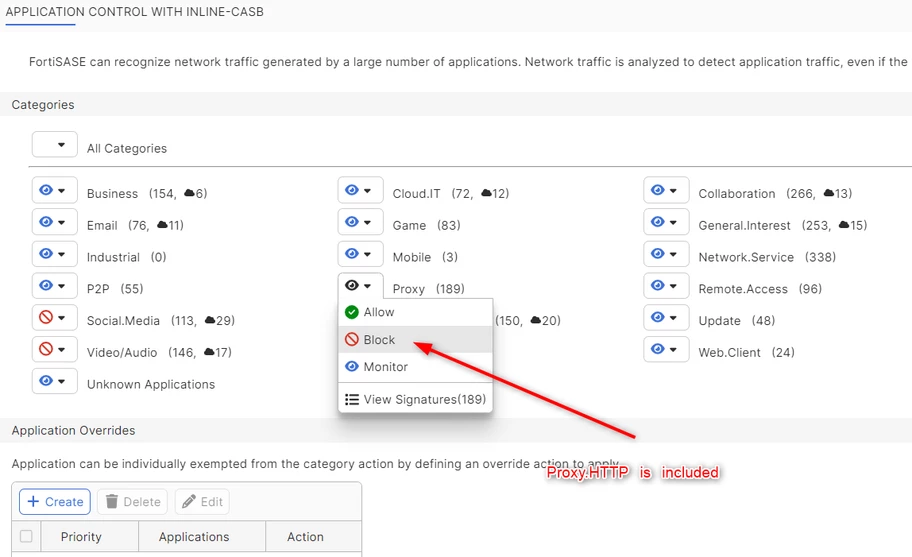Click the Mobile category eye icon
912x557 pixels.
click(352, 253)
